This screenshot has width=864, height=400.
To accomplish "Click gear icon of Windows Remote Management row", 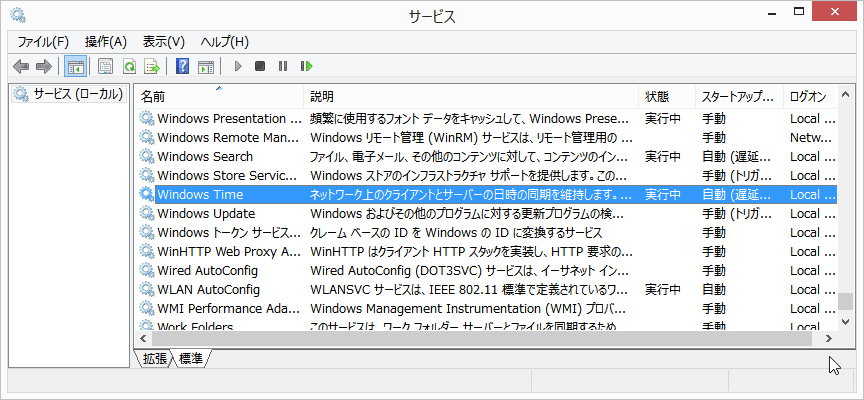I will 147,137.
